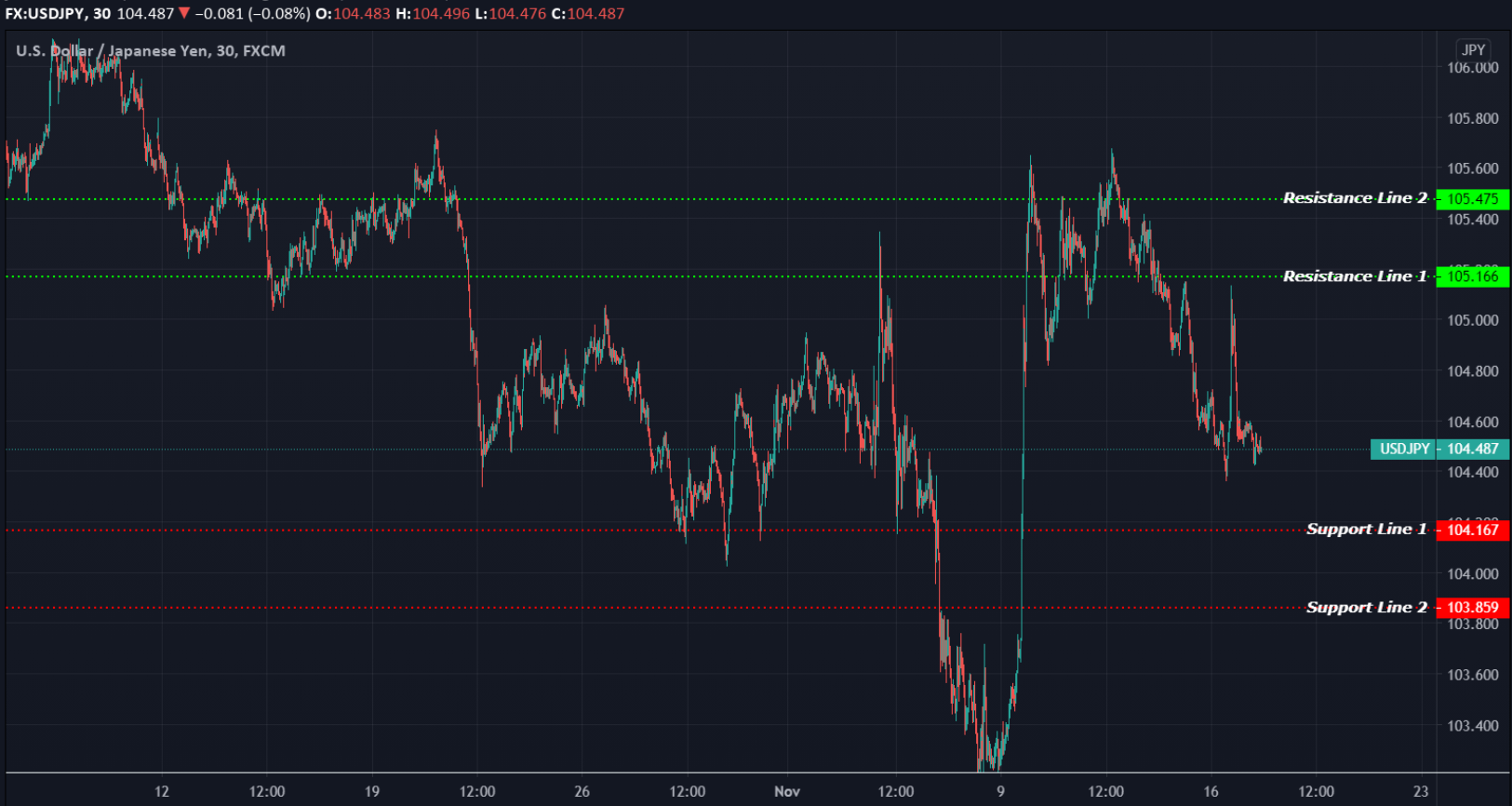
Task: Click the 9 date label on time axis
Action: 1001,792
